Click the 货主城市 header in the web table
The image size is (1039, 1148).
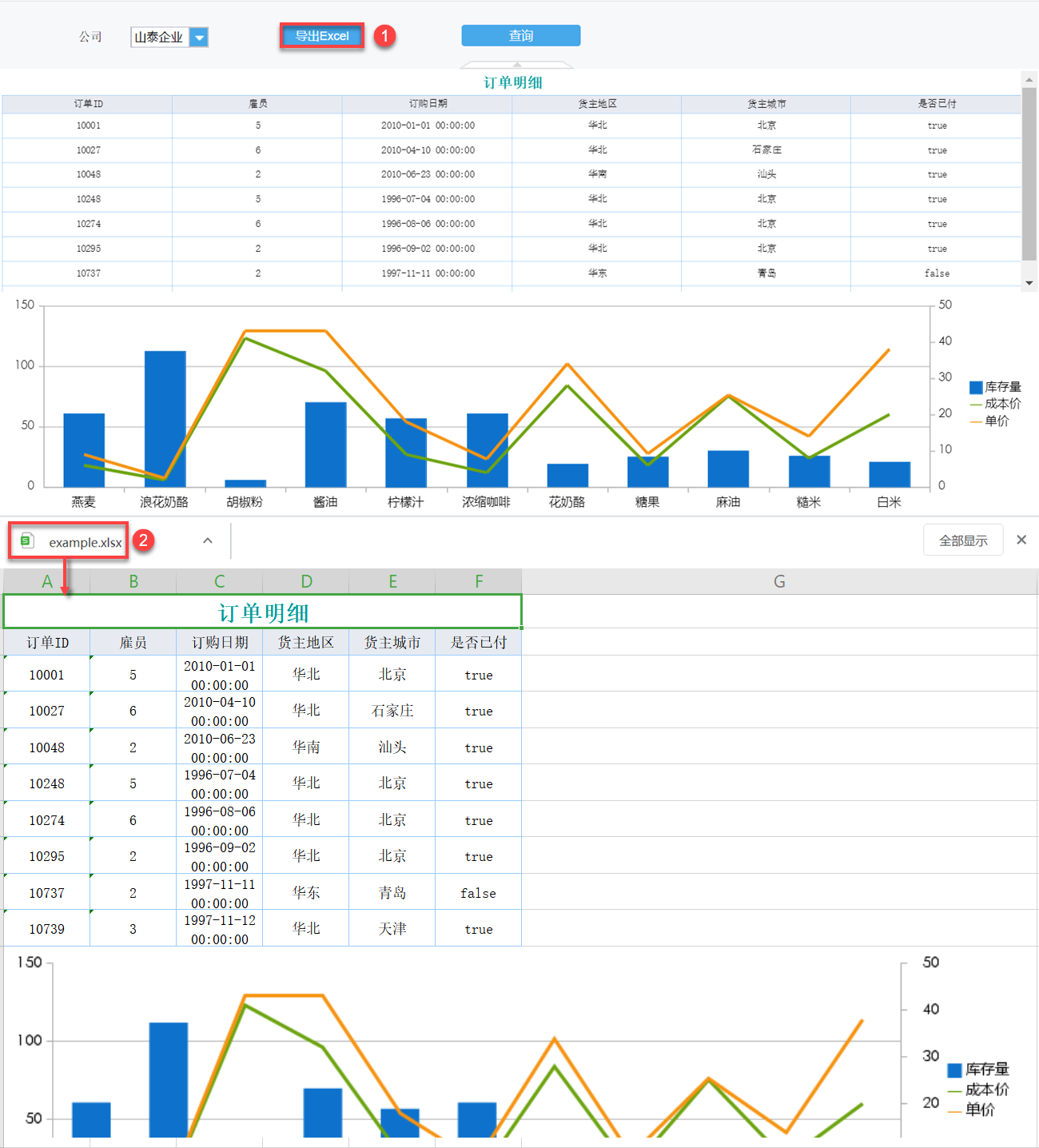tap(766, 104)
